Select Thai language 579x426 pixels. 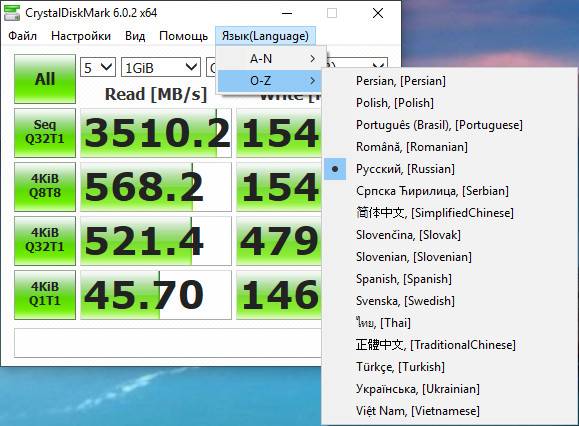click(450, 323)
